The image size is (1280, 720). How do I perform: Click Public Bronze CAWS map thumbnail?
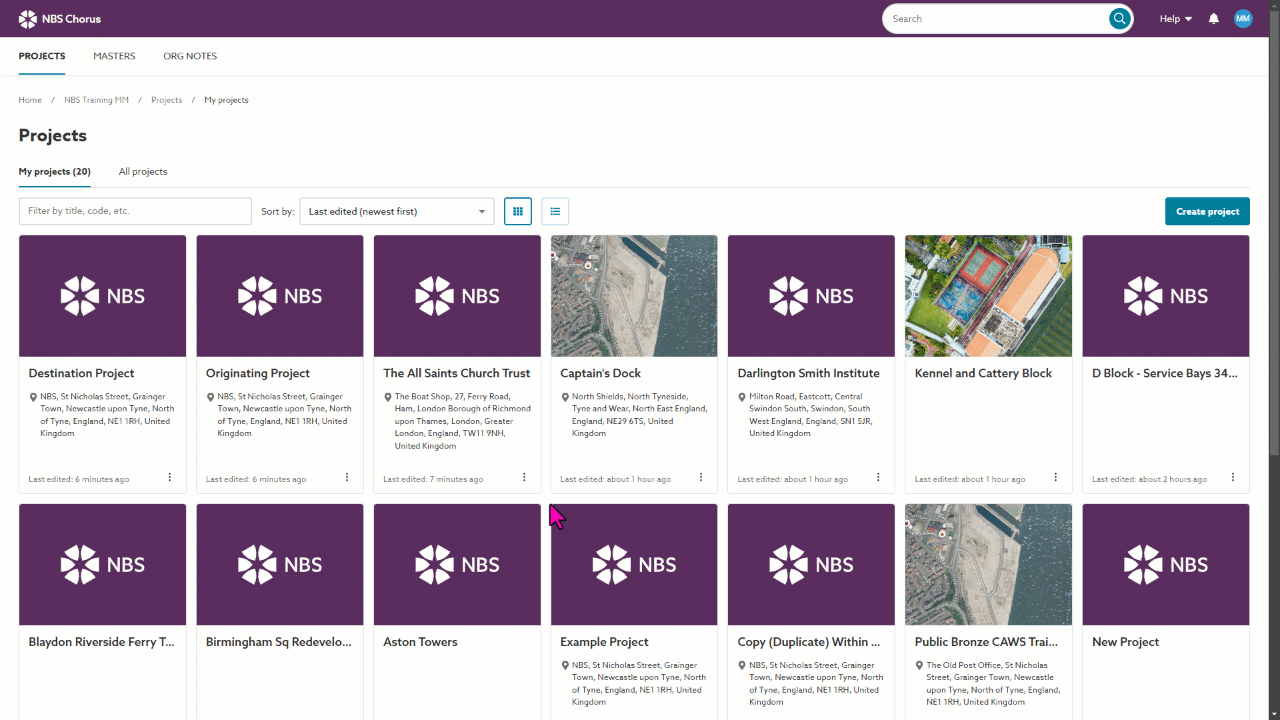988,565
